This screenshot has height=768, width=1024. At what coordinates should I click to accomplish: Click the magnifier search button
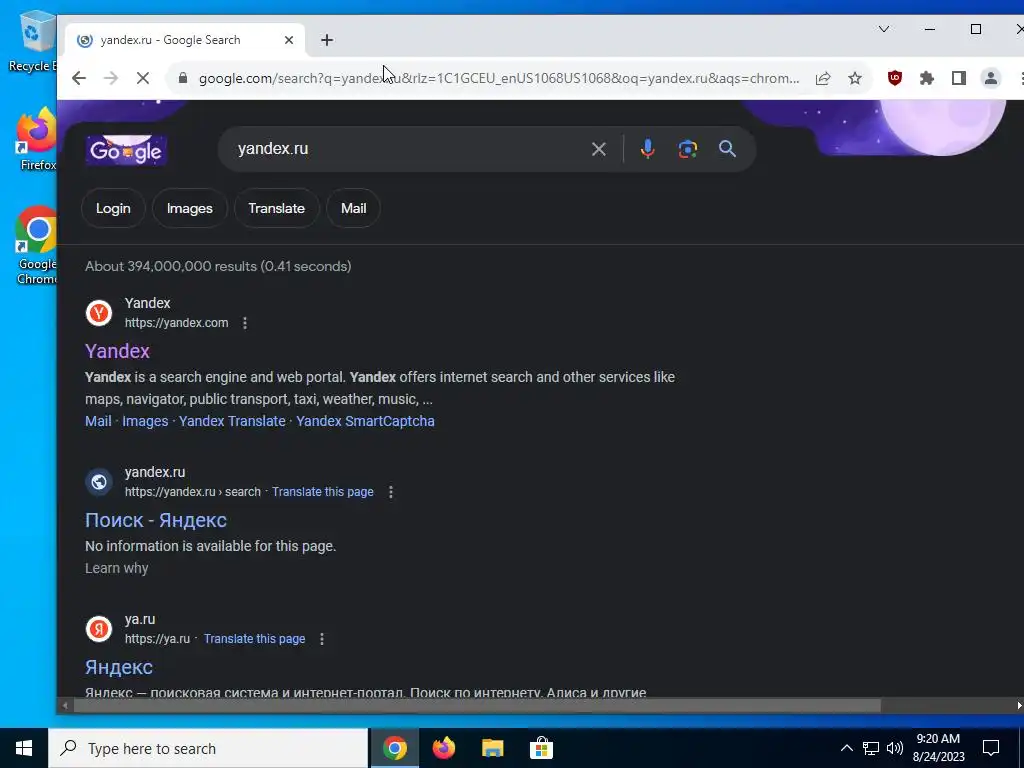click(x=728, y=149)
